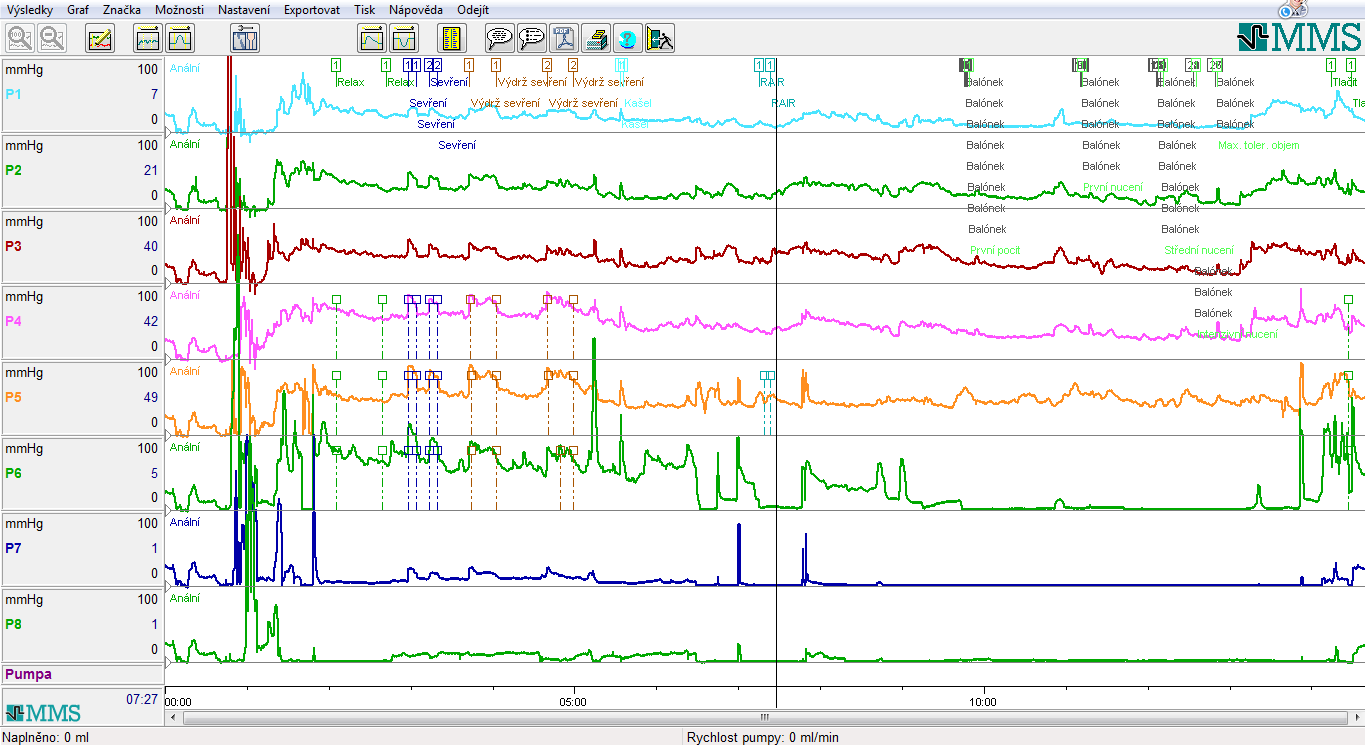This screenshot has width=1365, height=745.
Task: Click the zoom out magnifier icon
Action: pyautogui.click(x=52, y=39)
